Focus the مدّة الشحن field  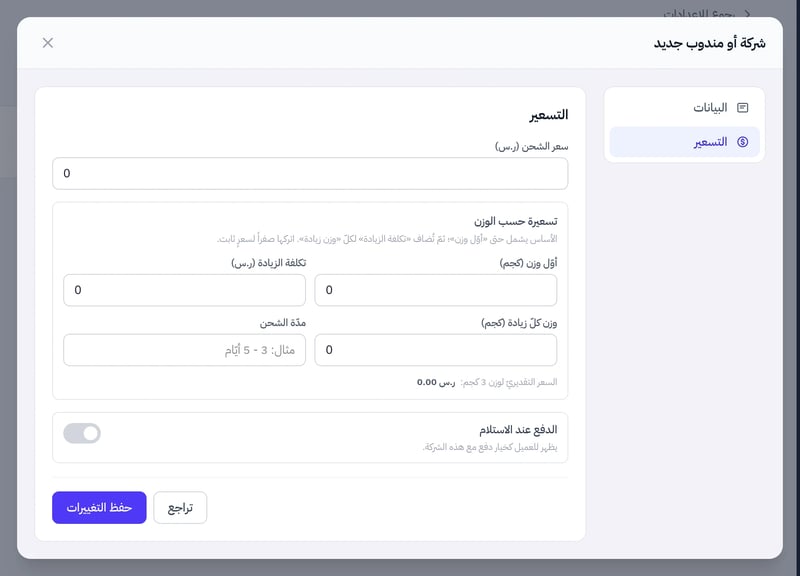click(184, 350)
